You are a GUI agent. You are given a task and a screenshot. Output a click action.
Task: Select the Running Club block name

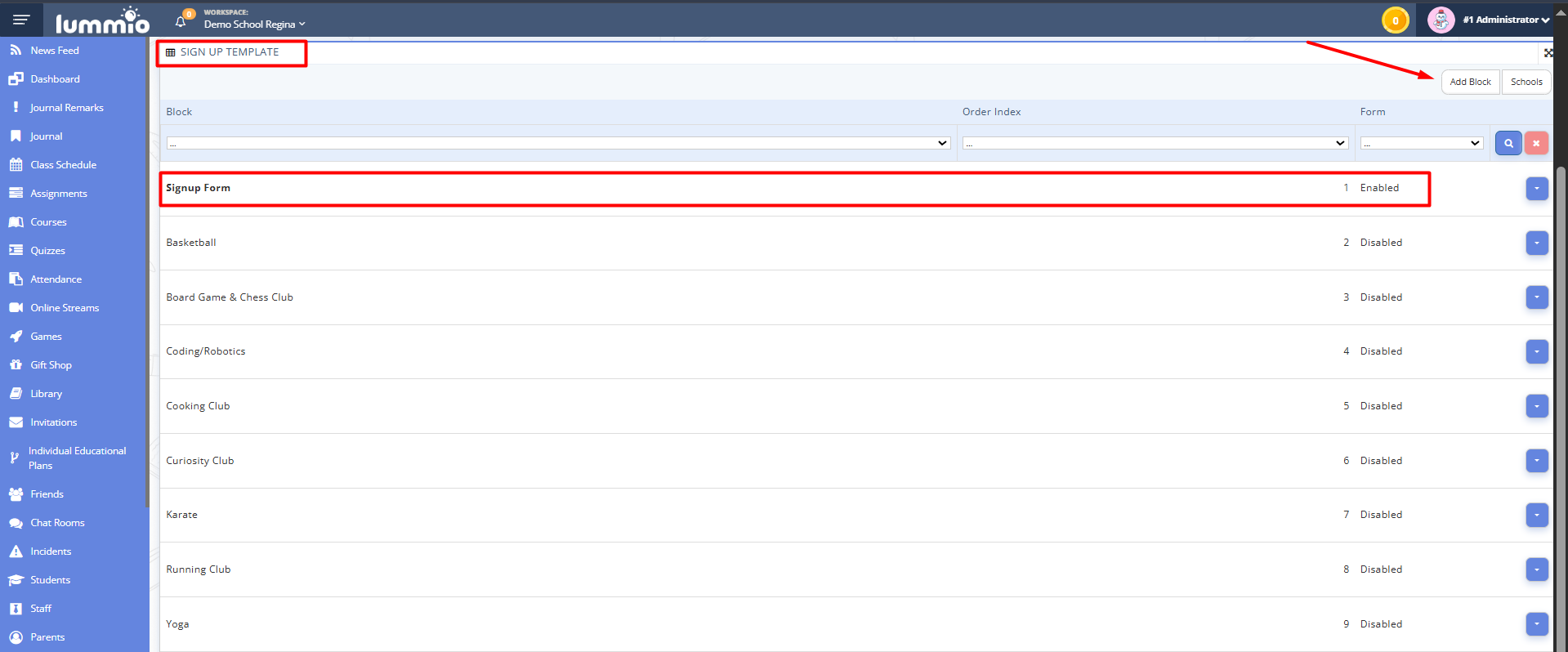coord(199,569)
